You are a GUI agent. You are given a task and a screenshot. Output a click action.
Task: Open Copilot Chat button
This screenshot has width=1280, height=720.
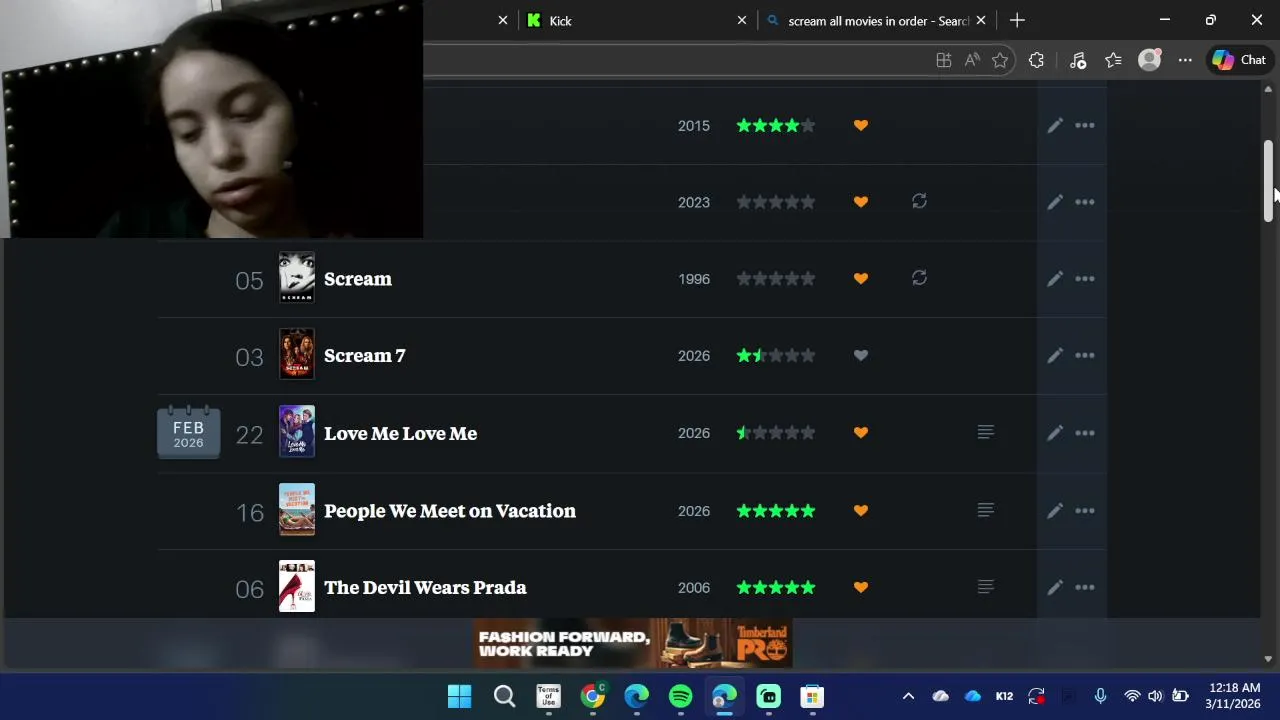1240,60
